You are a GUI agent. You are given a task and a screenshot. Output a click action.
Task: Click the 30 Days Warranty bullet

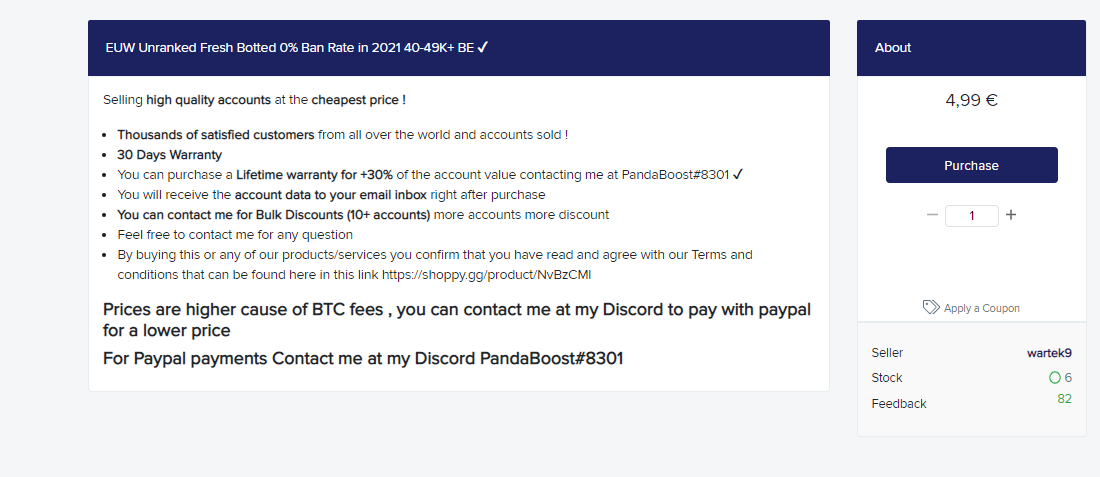pyautogui.click(x=169, y=154)
